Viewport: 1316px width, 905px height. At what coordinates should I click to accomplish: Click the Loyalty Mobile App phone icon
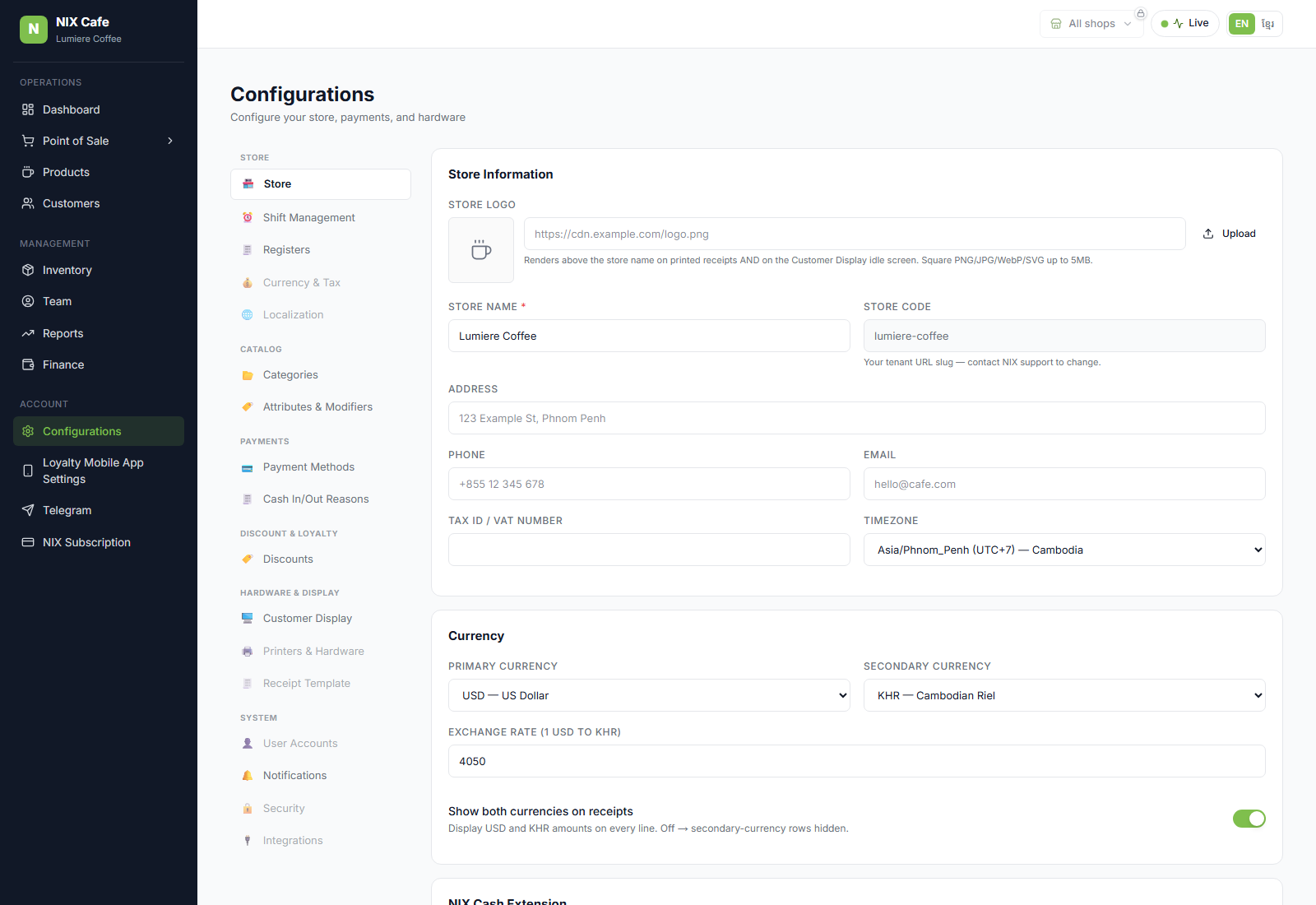pos(28,471)
